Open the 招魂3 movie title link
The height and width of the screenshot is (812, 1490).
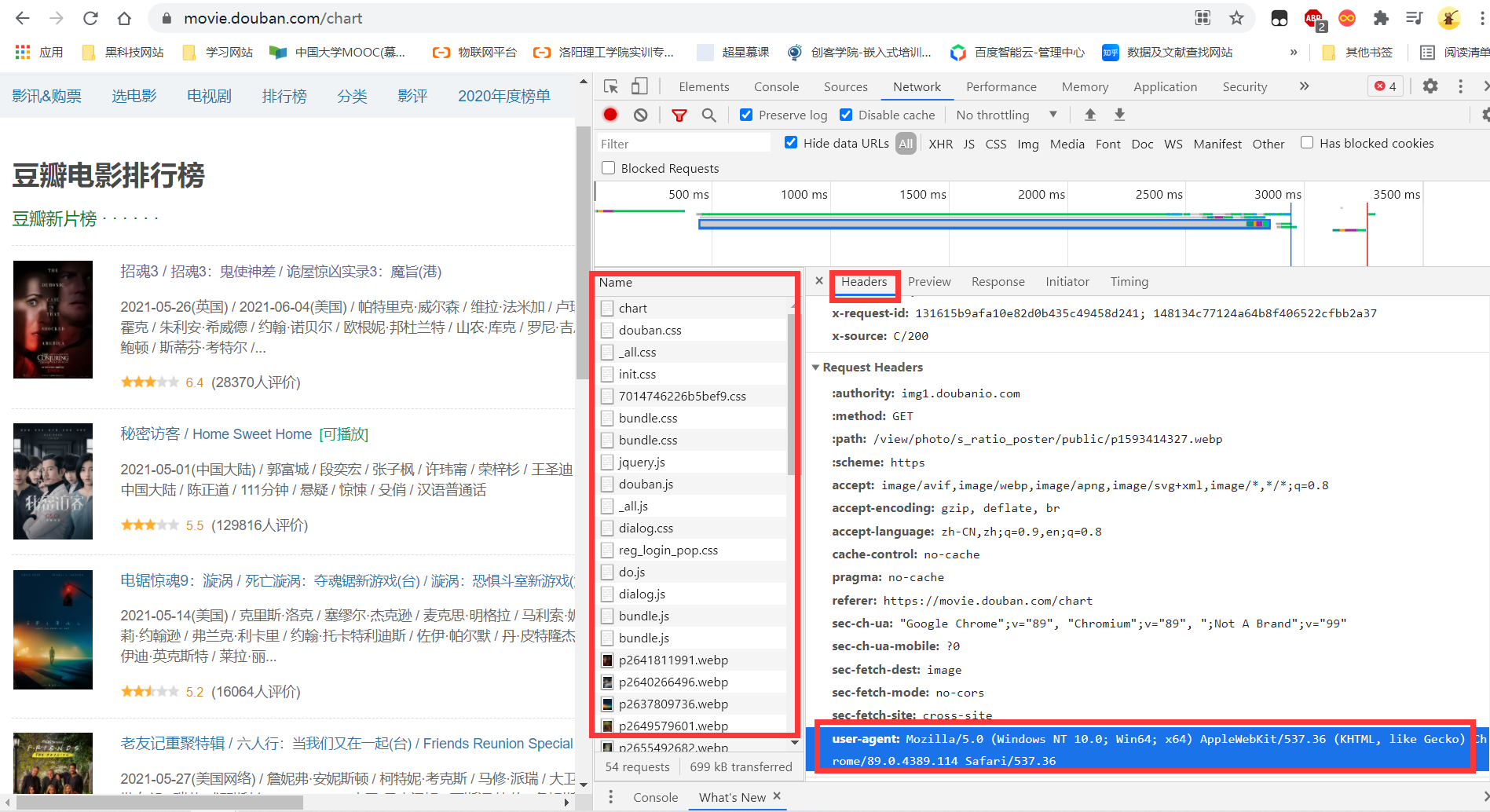280,272
